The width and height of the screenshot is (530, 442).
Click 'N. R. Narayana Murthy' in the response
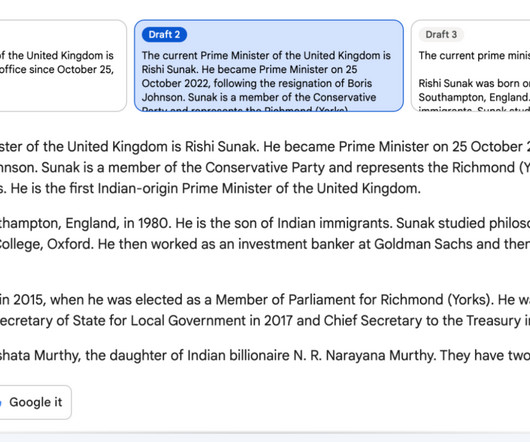(363, 355)
